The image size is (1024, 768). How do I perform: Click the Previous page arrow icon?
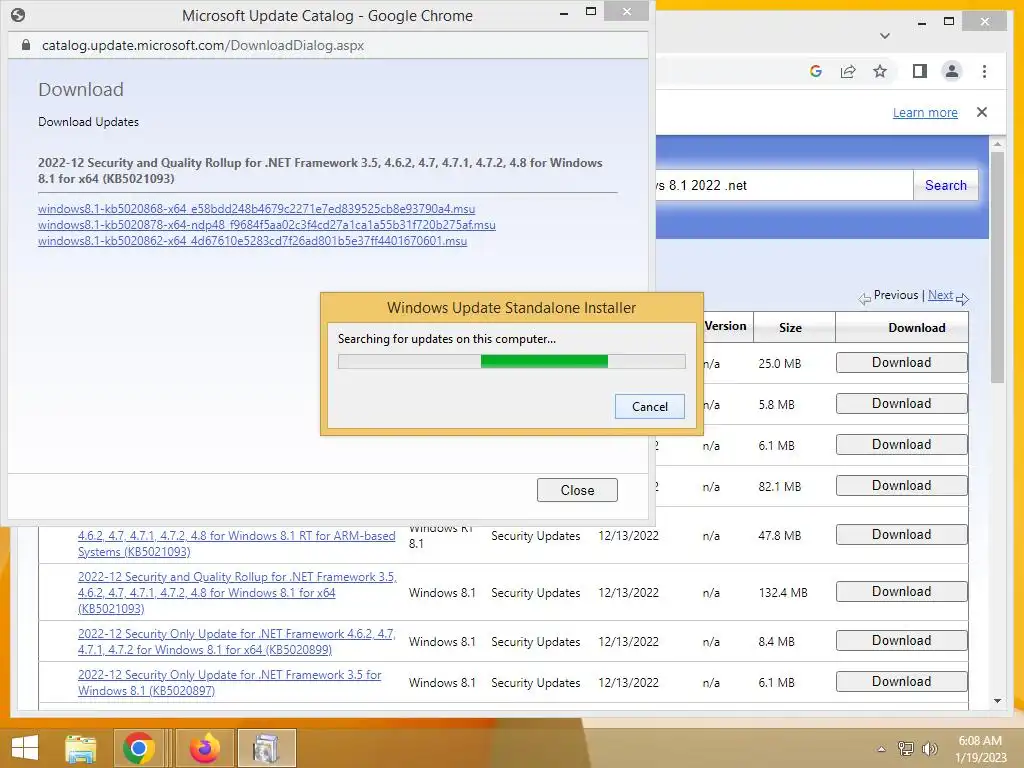865,299
